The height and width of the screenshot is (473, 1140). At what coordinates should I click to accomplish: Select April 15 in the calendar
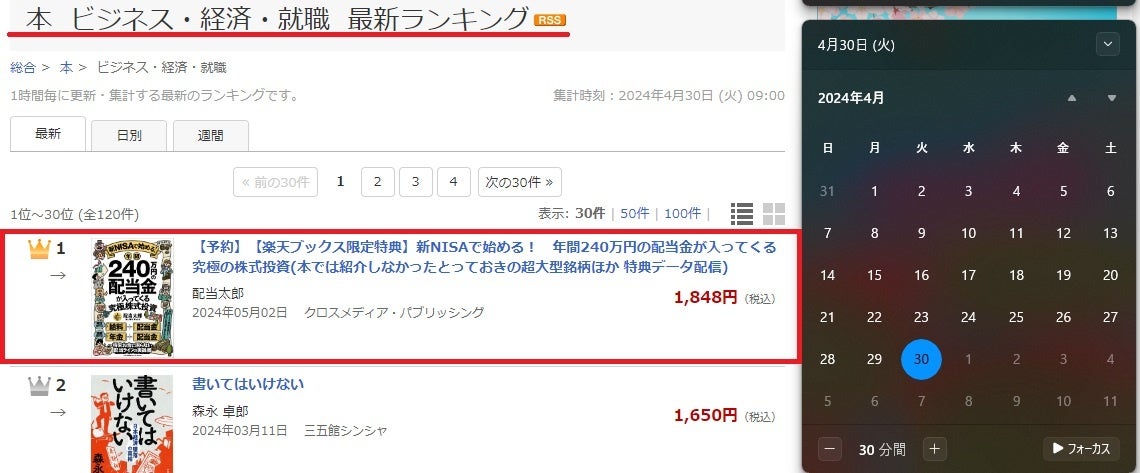(x=875, y=275)
